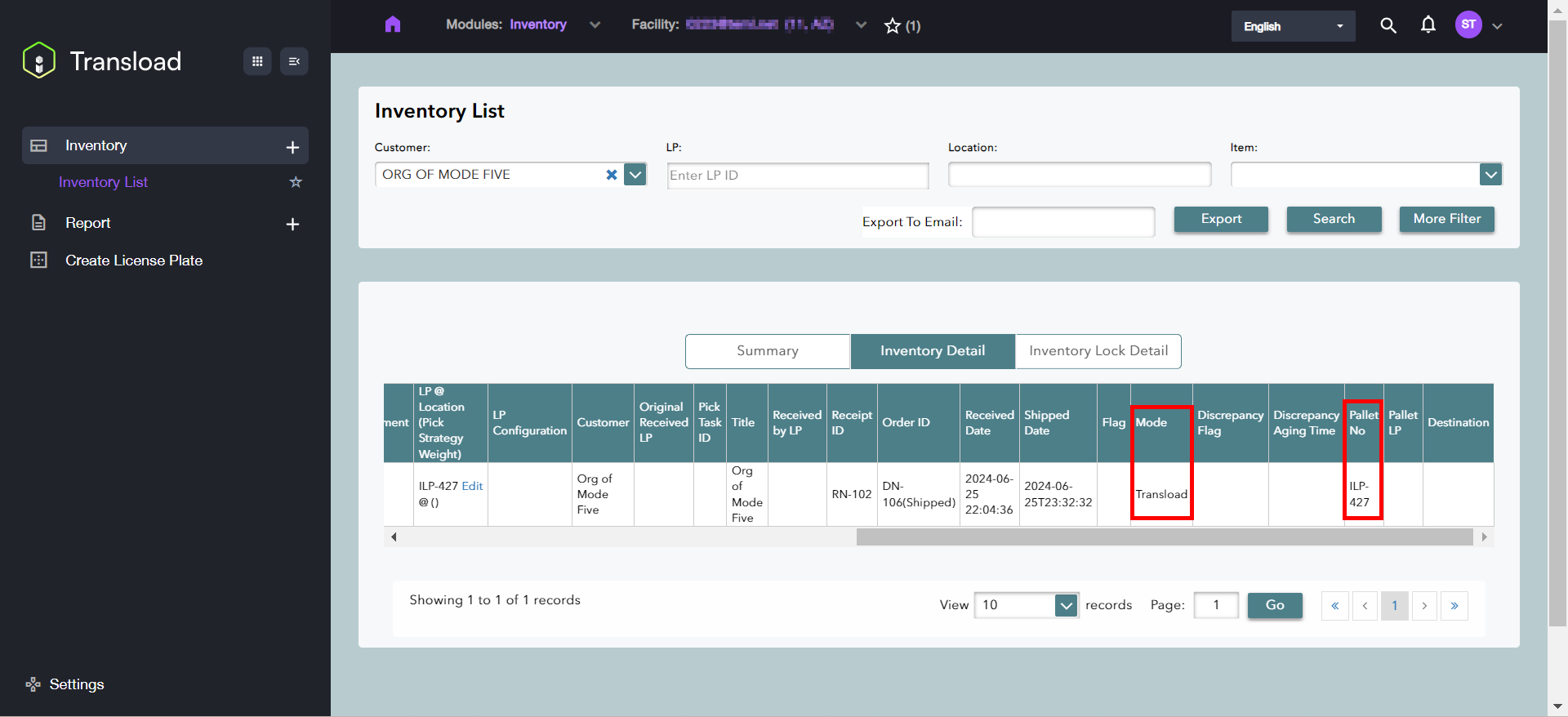This screenshot has width=1568, height=717.
Task: Open the Modules dropdown chevron
Action: tap(595, 25)
